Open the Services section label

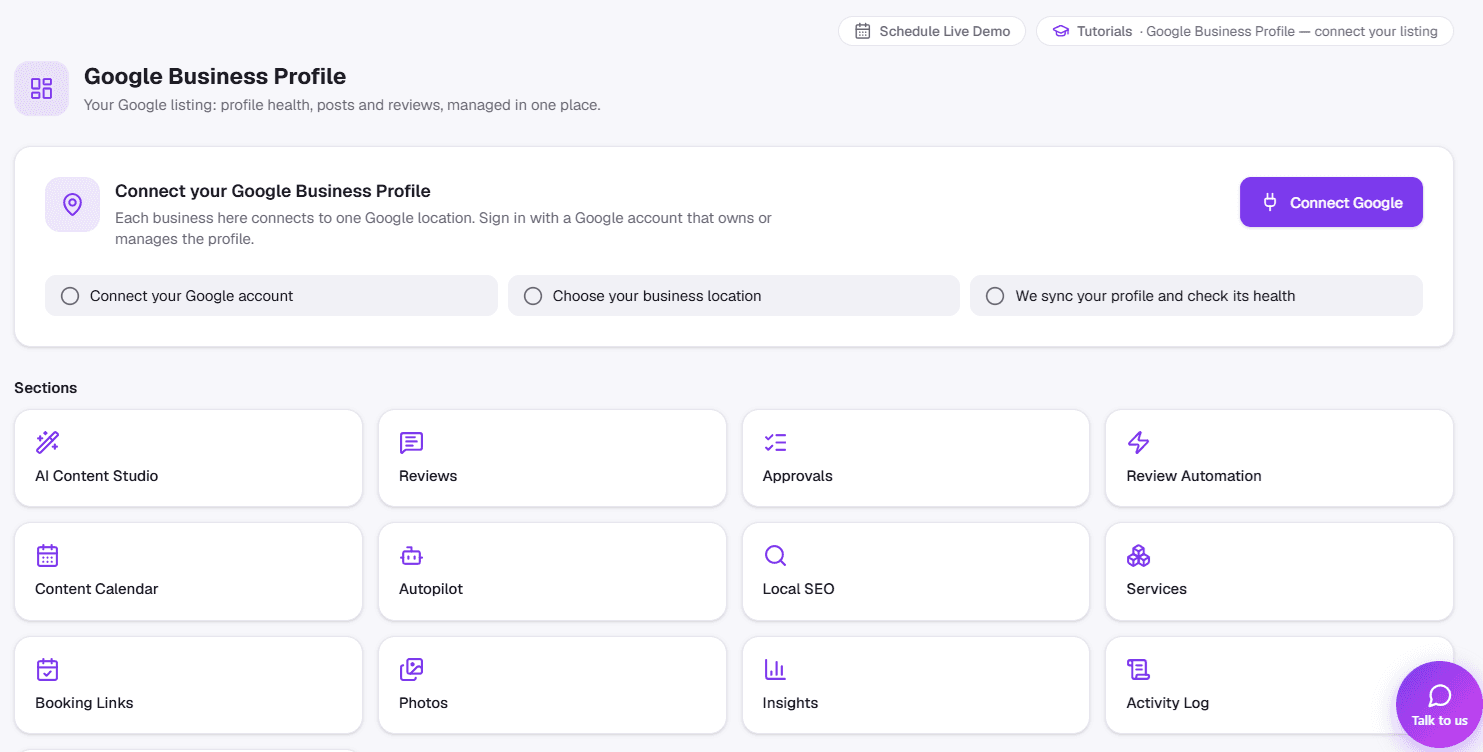(1157, 589)
